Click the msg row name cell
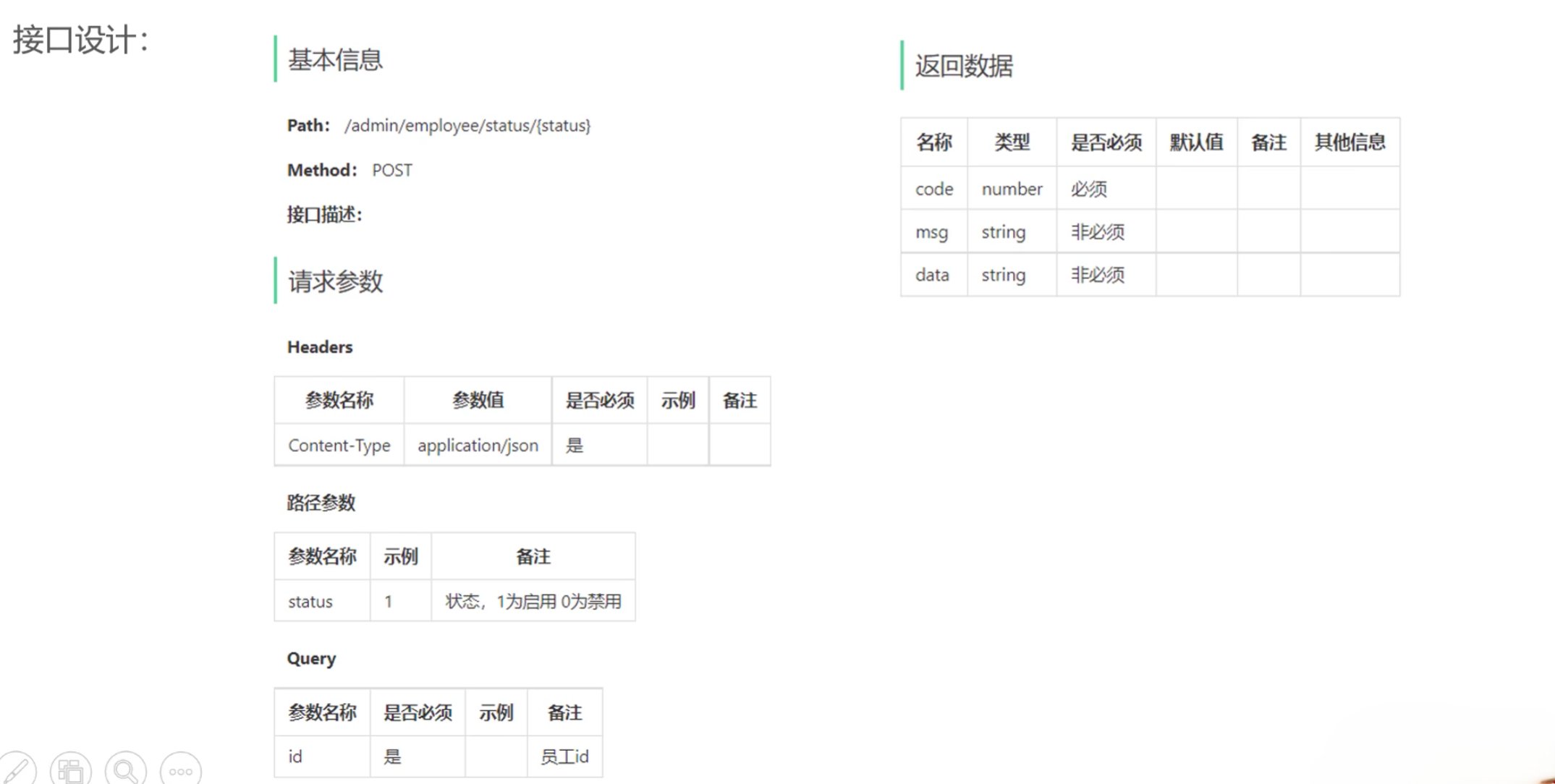The height and width of the screenshot is (784, 1555). point(931,232)
